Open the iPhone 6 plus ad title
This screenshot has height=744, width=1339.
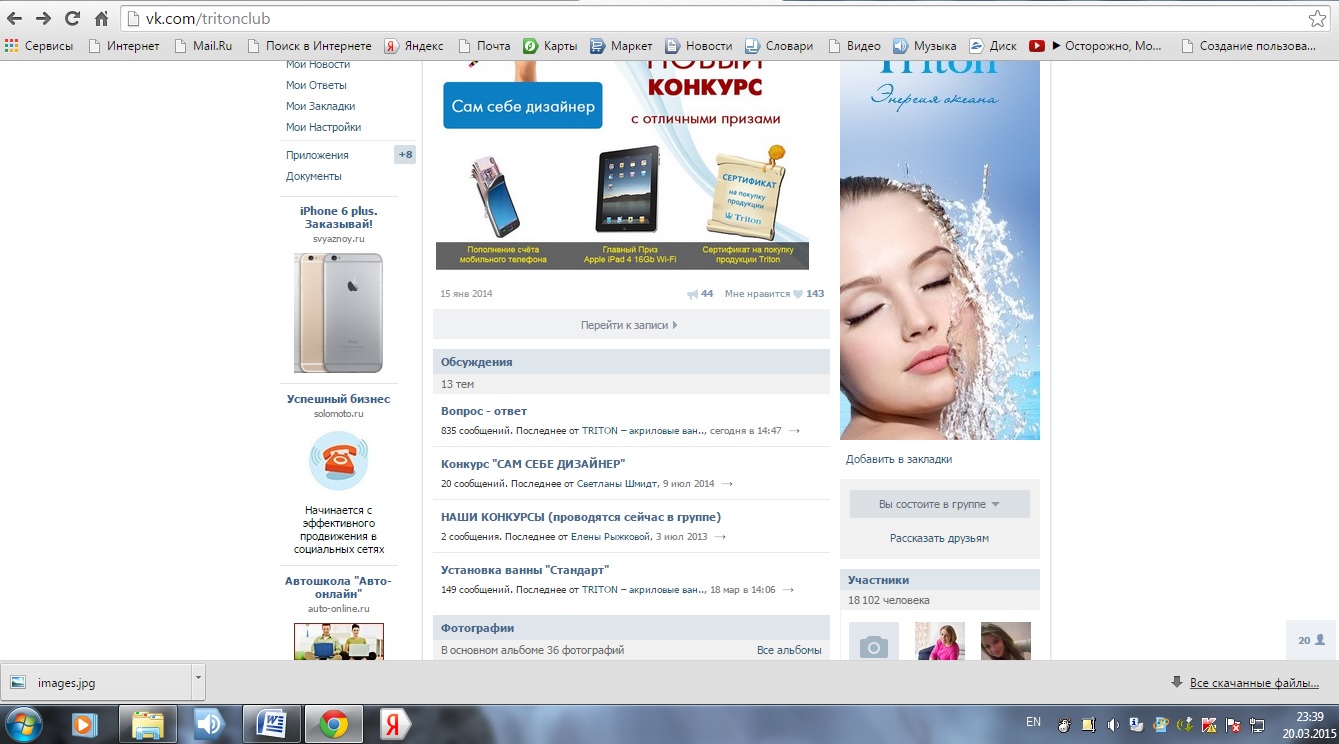(339, 218)
